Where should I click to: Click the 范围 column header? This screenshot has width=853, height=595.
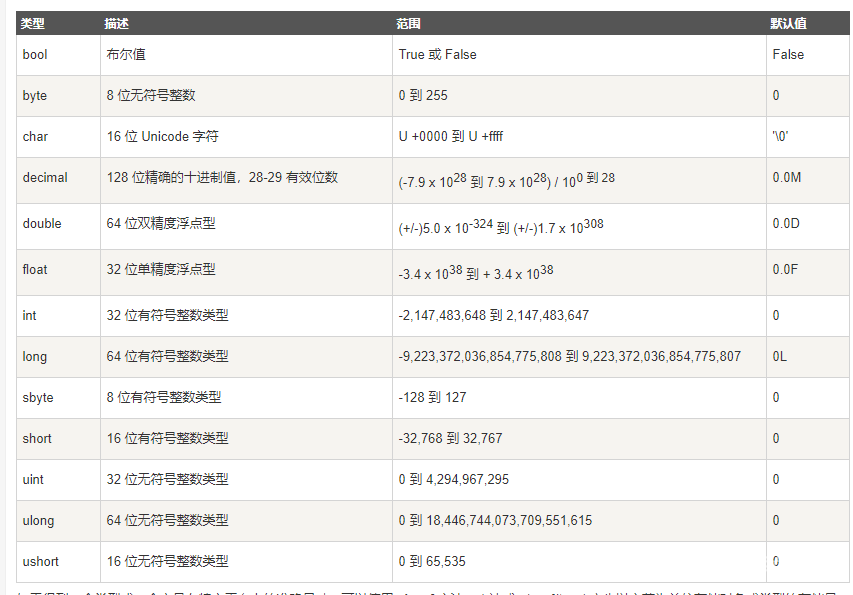[x=408, y=23]
